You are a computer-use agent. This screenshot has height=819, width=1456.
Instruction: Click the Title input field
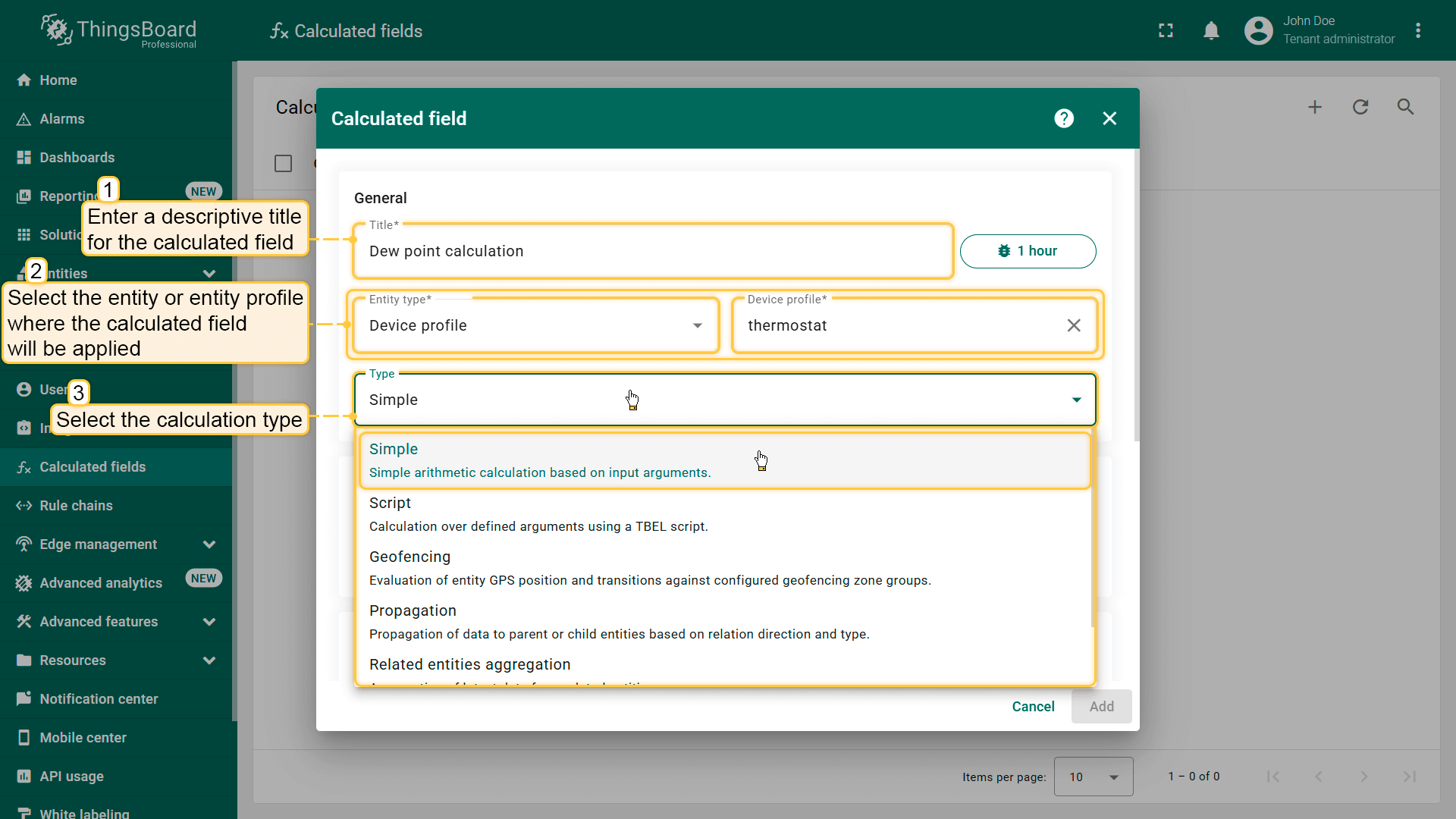tap(652, 251)
